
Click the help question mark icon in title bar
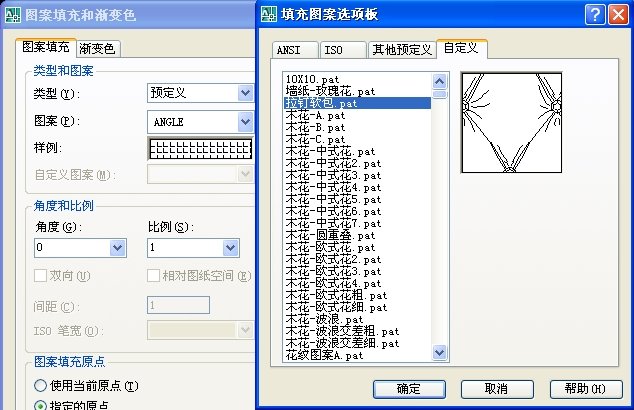pyautogui.click(x=595, y=15)
